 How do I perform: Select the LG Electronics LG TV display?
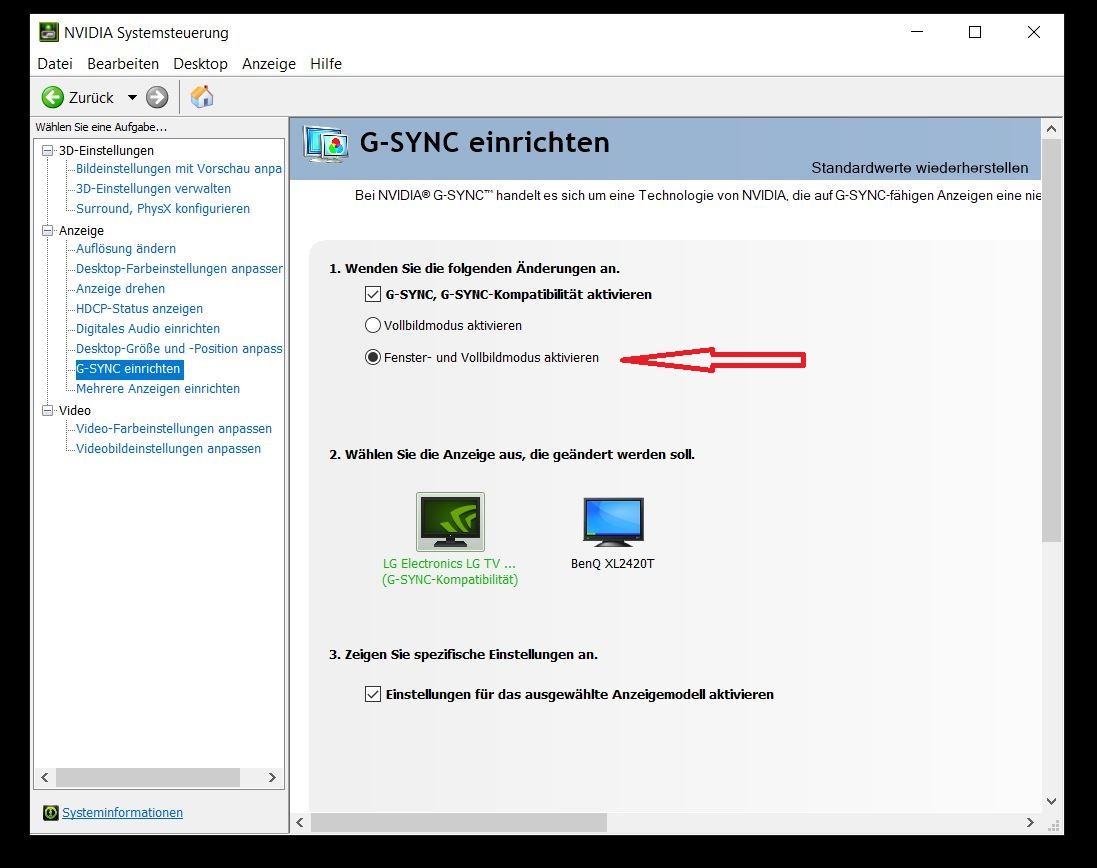450,539
